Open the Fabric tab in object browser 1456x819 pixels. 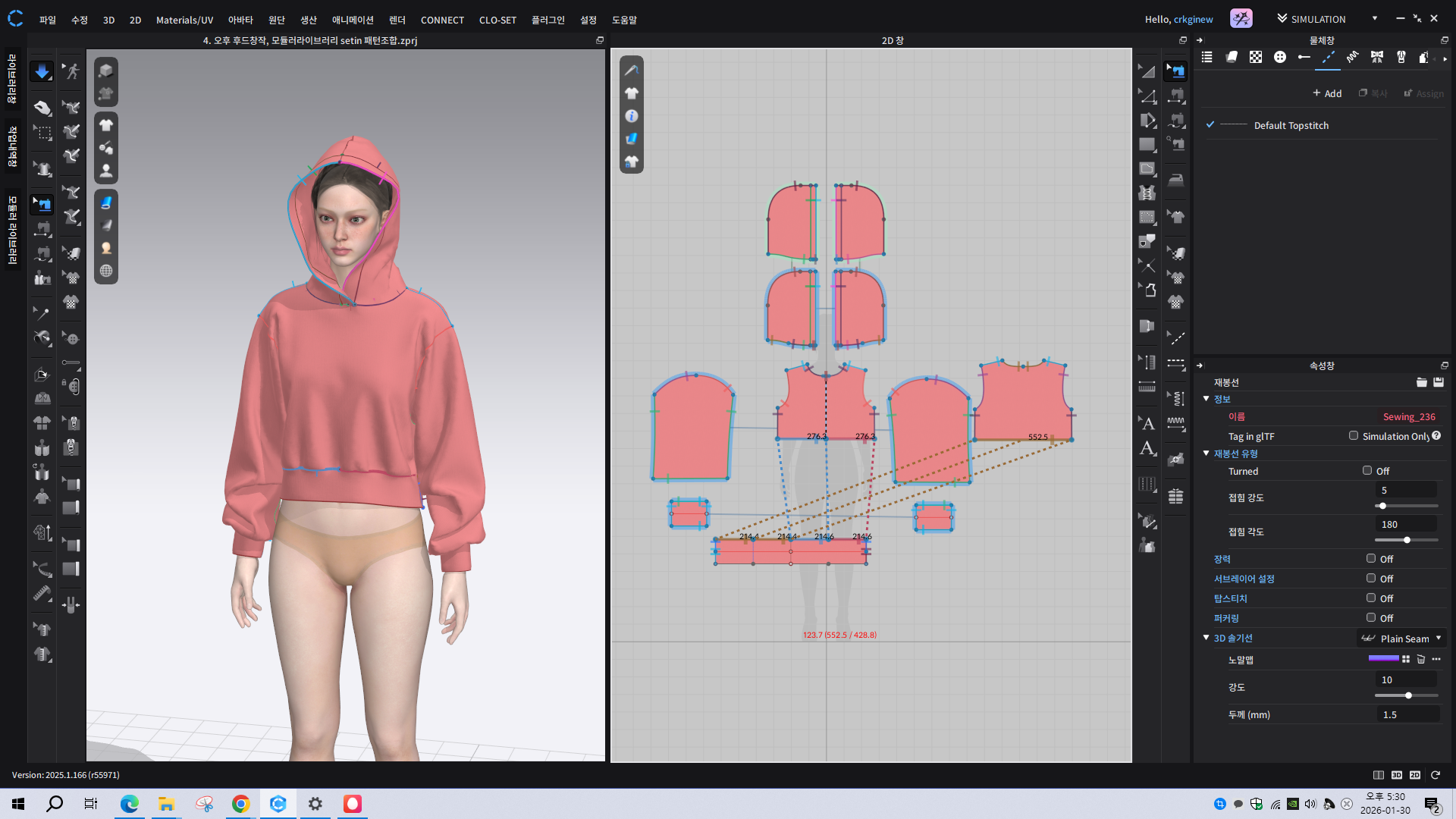(1232, 57)
